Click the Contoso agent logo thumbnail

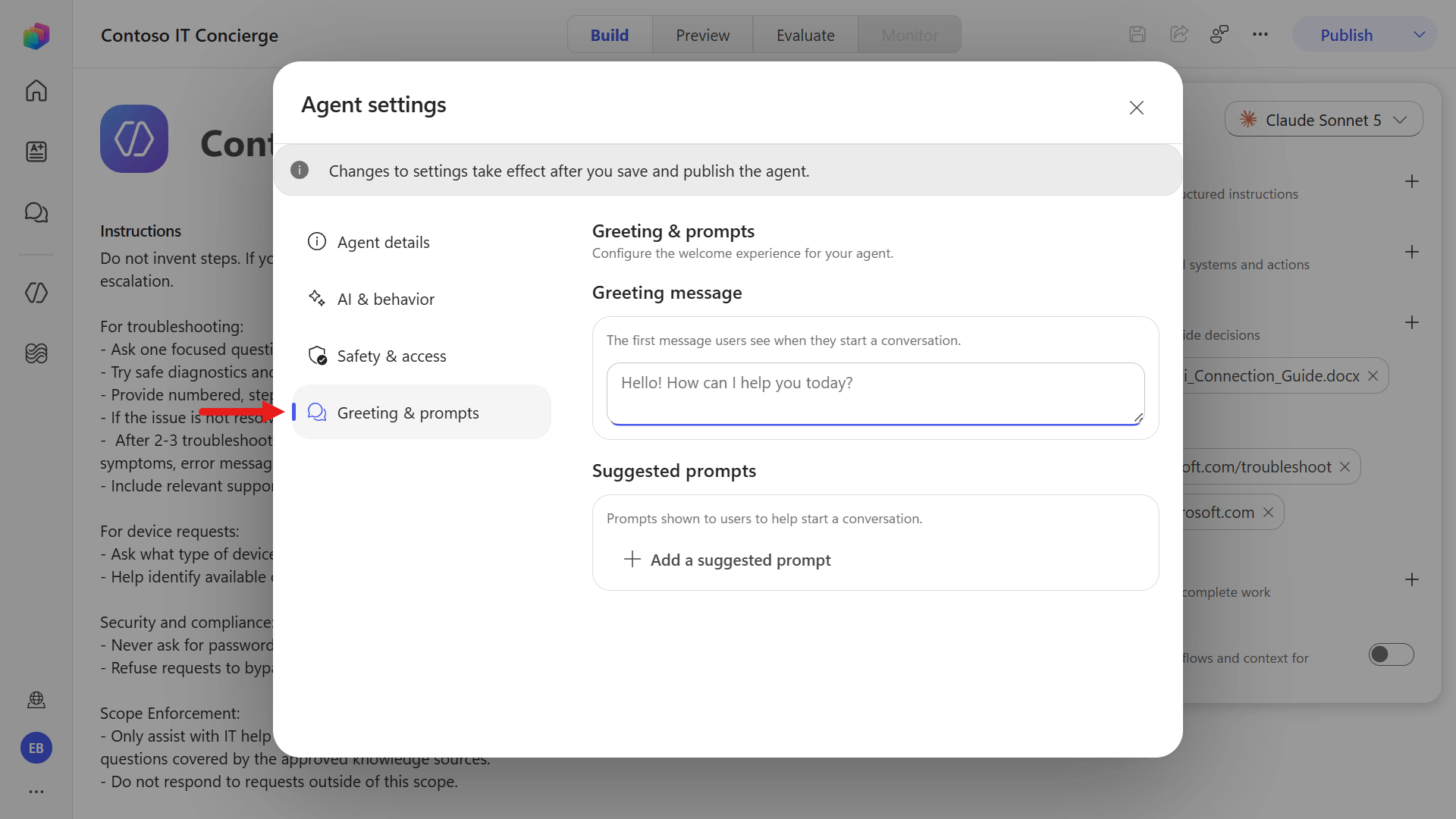134,139
